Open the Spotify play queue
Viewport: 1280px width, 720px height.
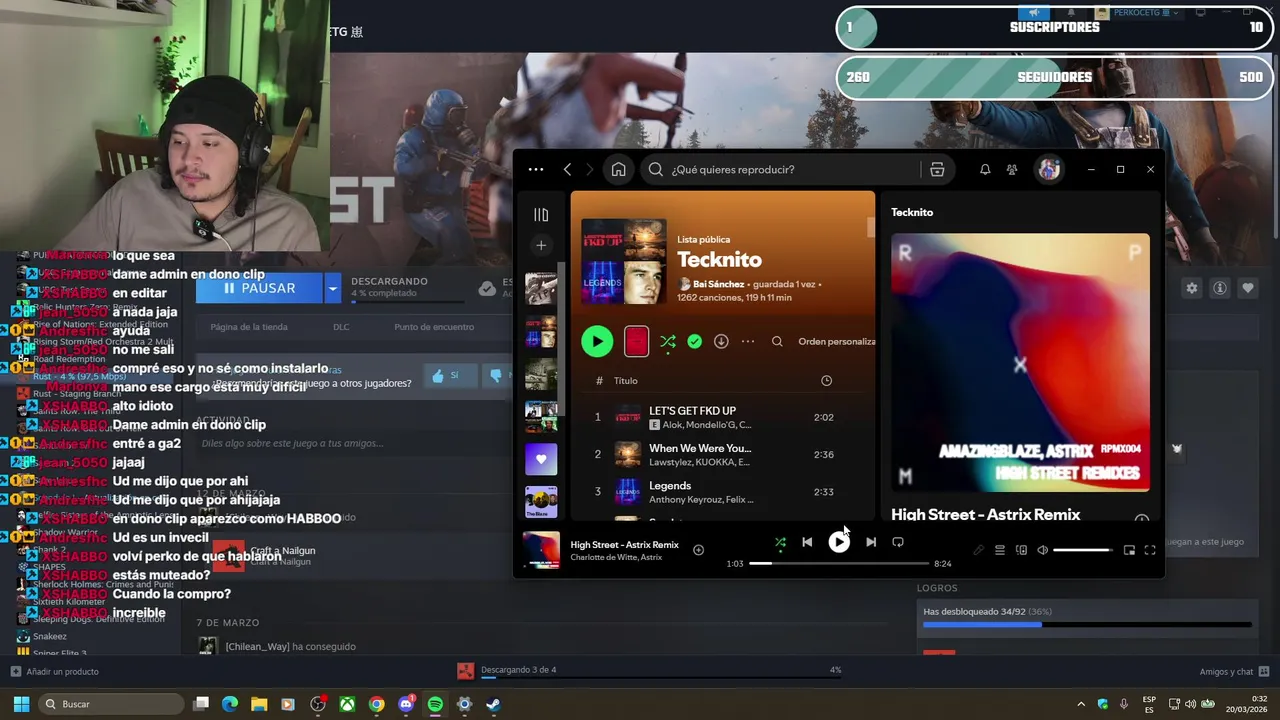point(999,550)
